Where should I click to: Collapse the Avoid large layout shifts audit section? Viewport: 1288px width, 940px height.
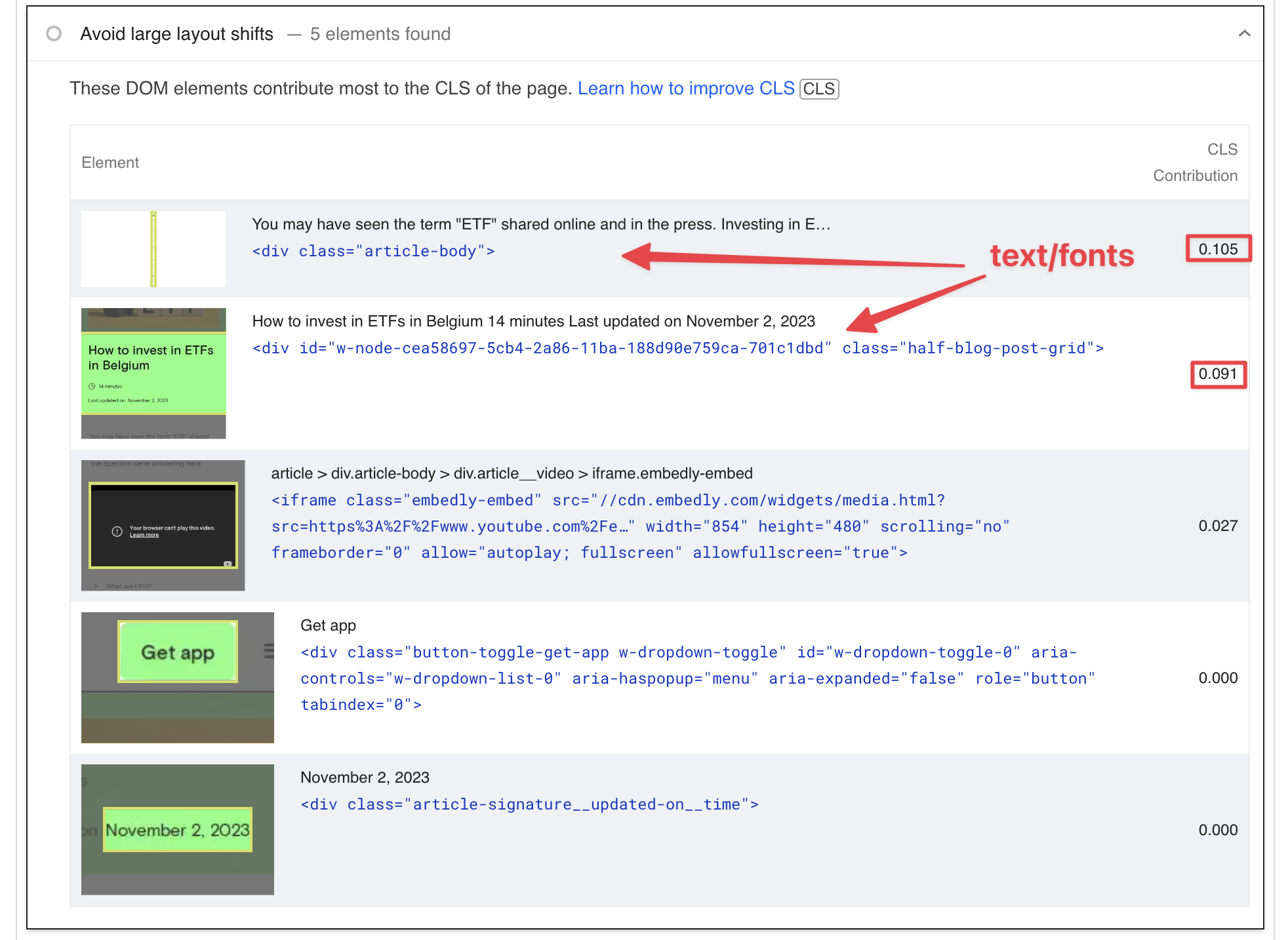pyautogui.click(x=1245, y=33)
